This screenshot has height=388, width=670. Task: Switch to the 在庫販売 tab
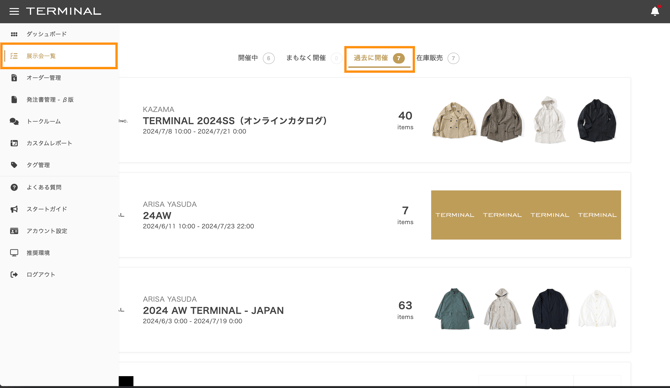[x=438, y=58]
